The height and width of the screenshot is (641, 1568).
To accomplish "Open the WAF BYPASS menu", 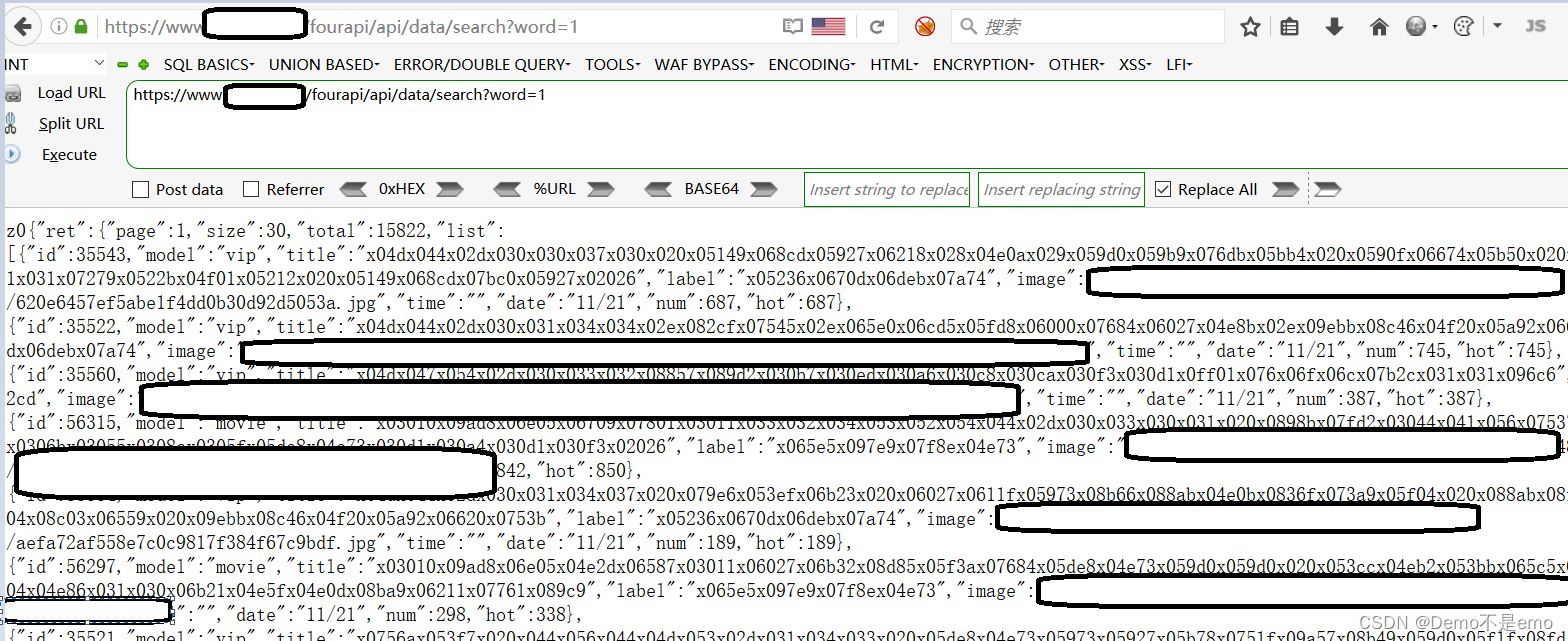I will pos(705,64).
